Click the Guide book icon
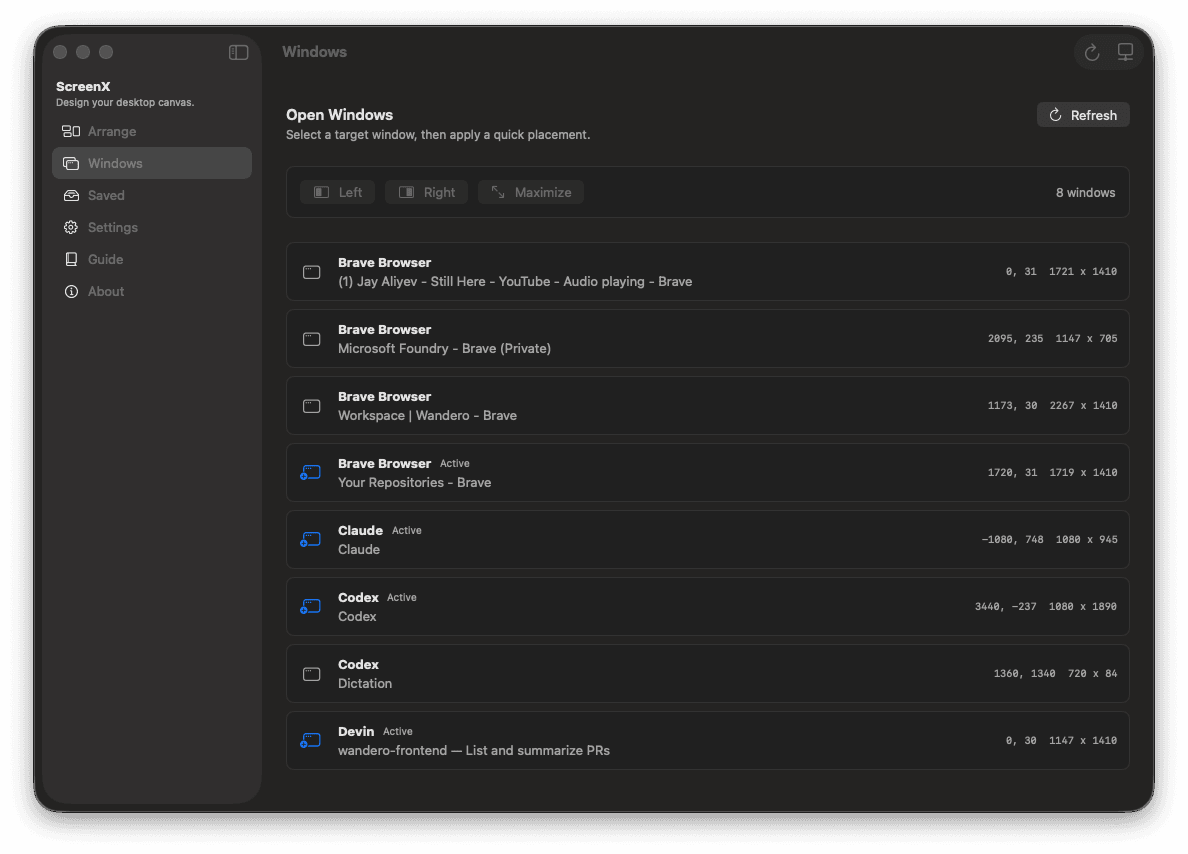1188x854 pixels. [71, 259]
